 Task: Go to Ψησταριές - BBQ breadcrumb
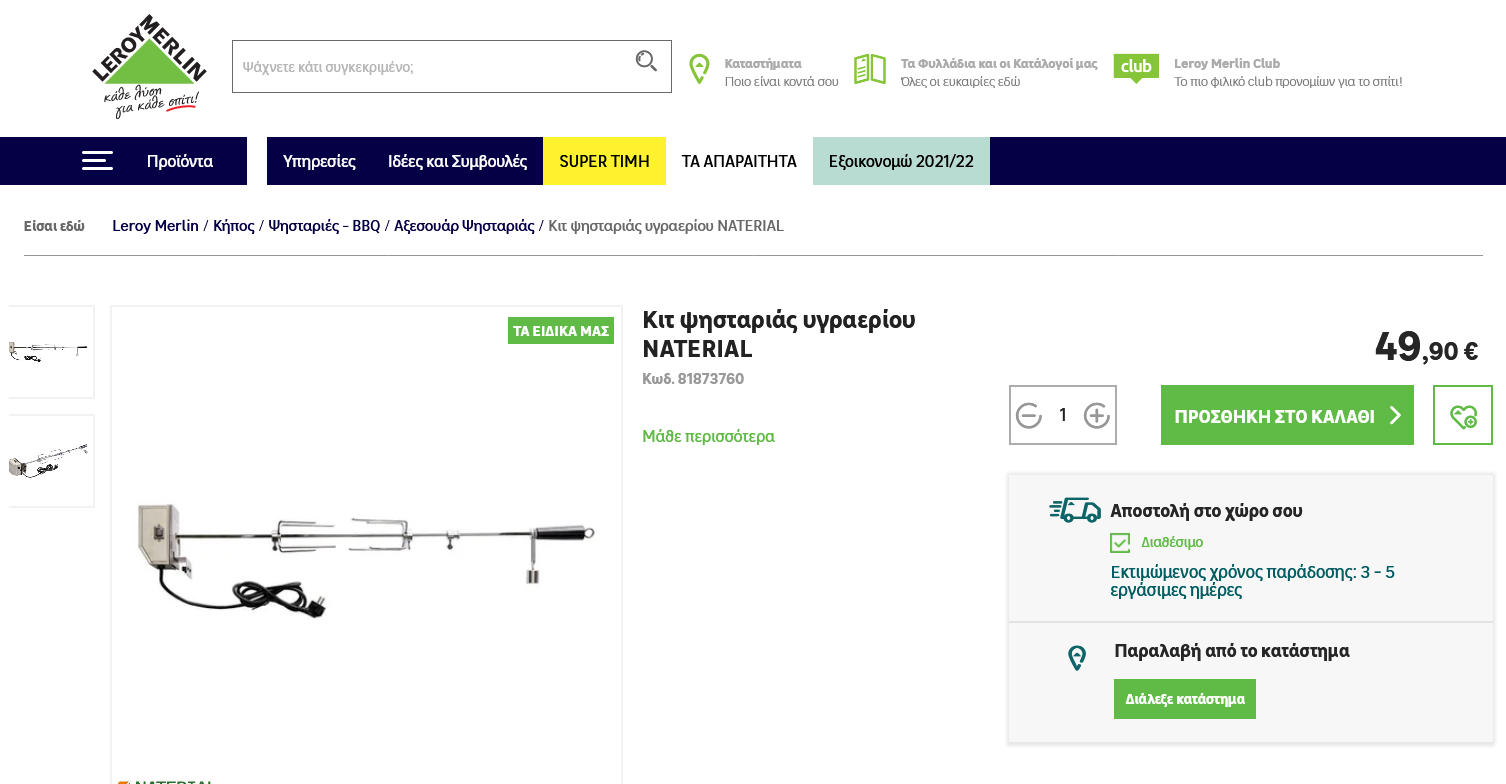click(x=324, y=226)
